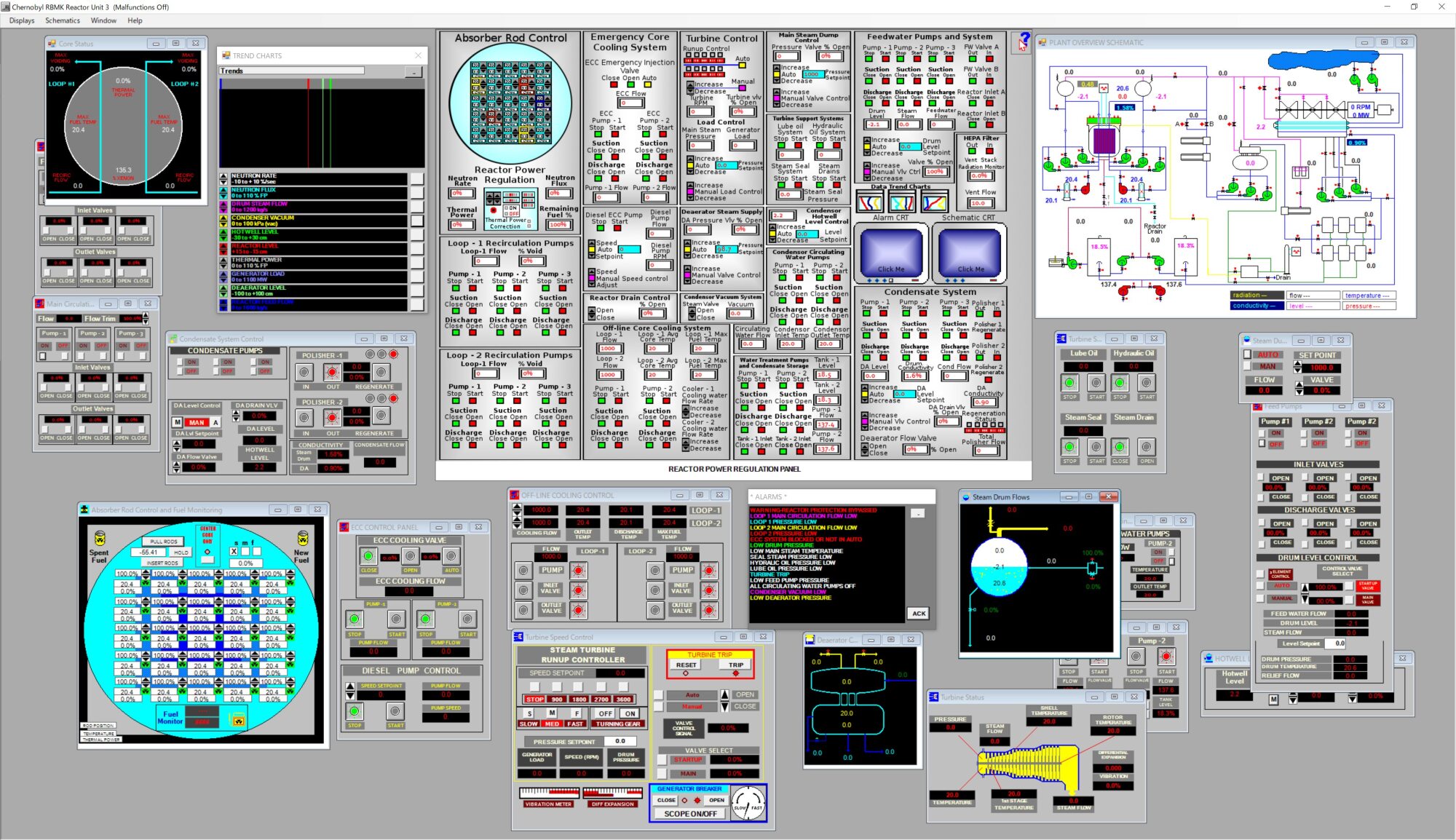Screen dimensions: 1456x840
Task: Click the Pressure Setpoint input field
Action: tap(620, 741)
